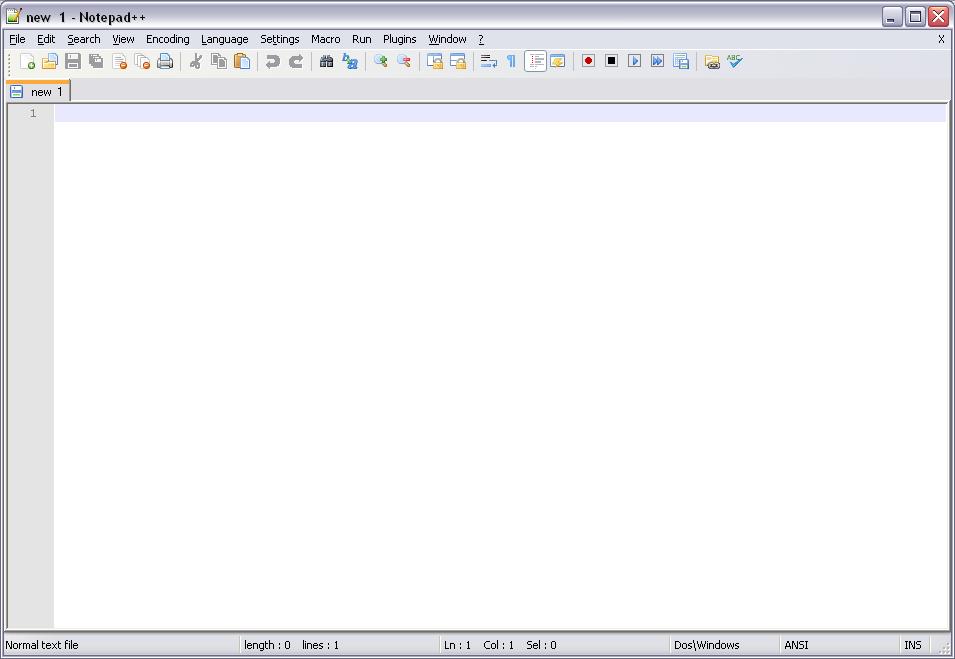This screenshot has width=955, height=659.
Task: Click the Notepad++ title bar app icon
Action: 14,16
